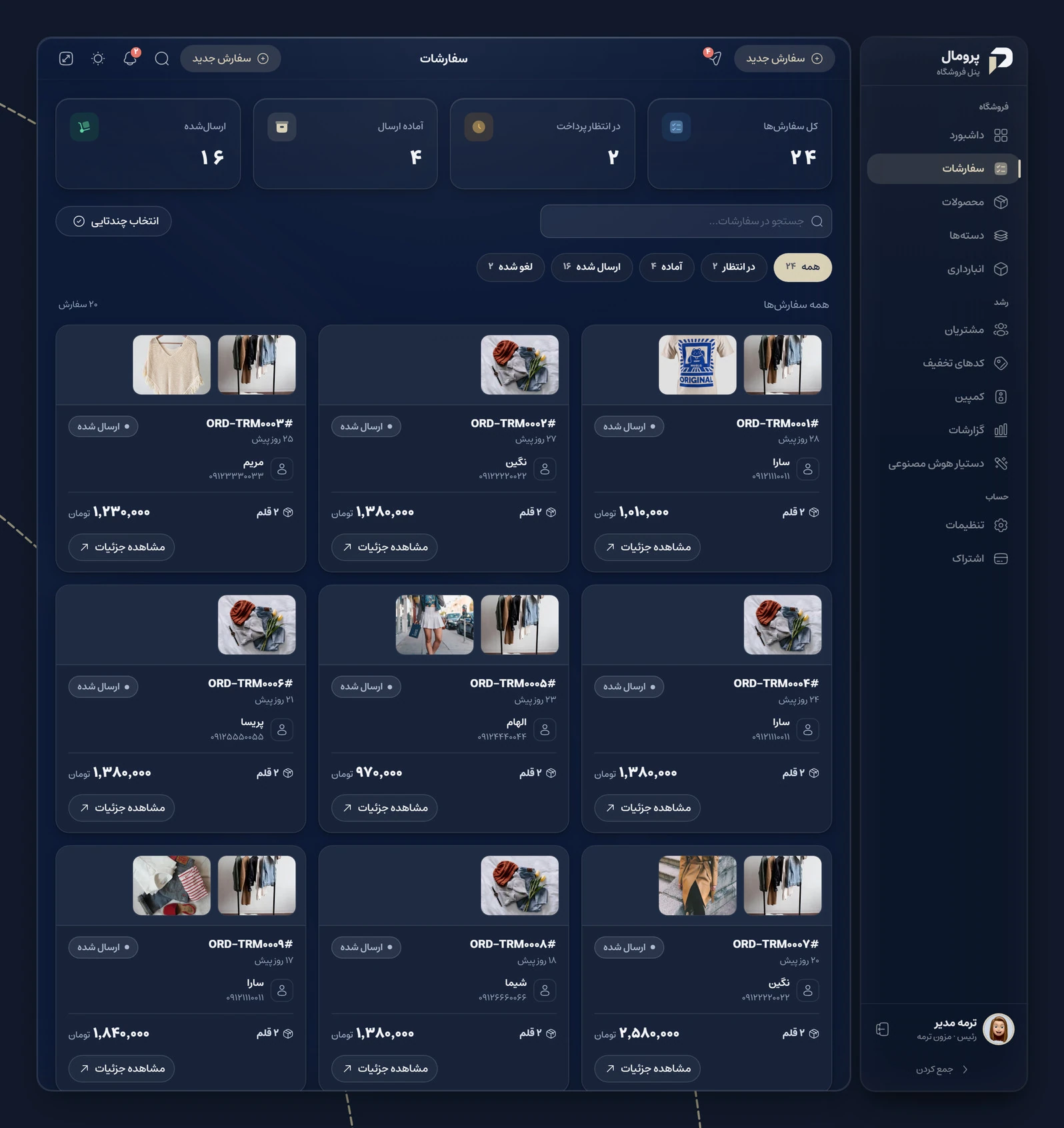Click the knit top thumbnail in ORD-TRM0003

point(171,365)
